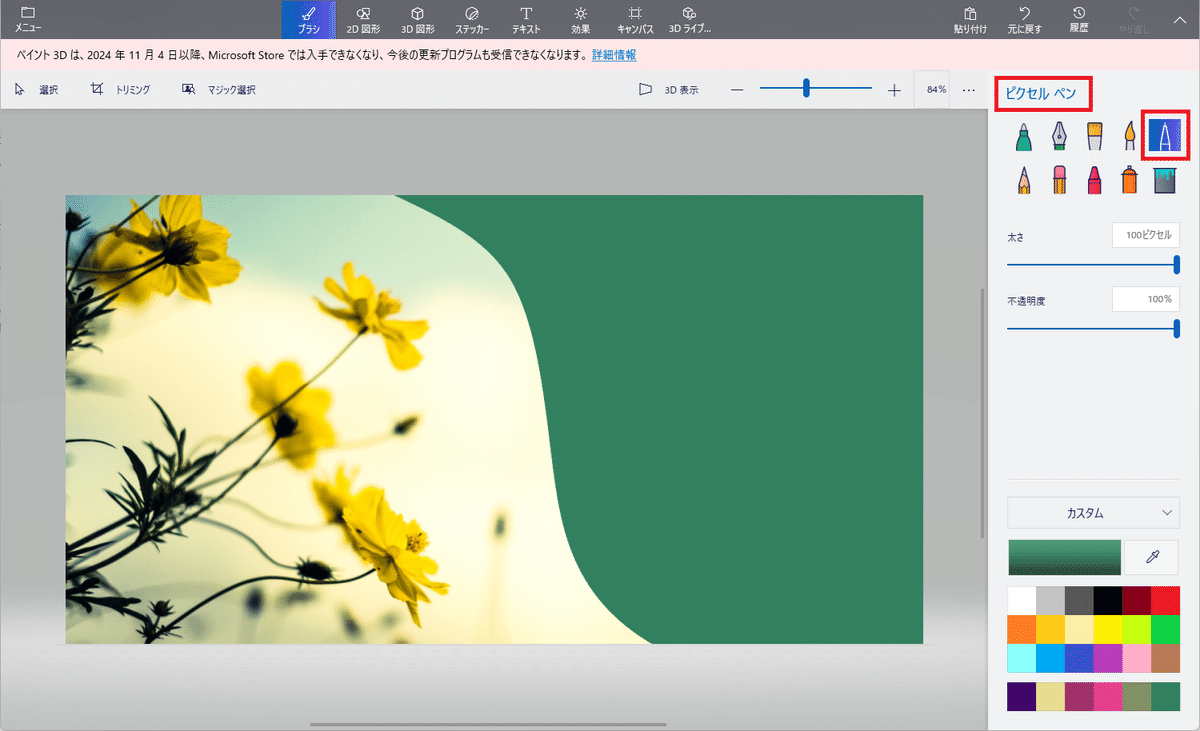Click 元に戻す undo icon
Screen dimensions: 1200x731
click(1024, 19)
